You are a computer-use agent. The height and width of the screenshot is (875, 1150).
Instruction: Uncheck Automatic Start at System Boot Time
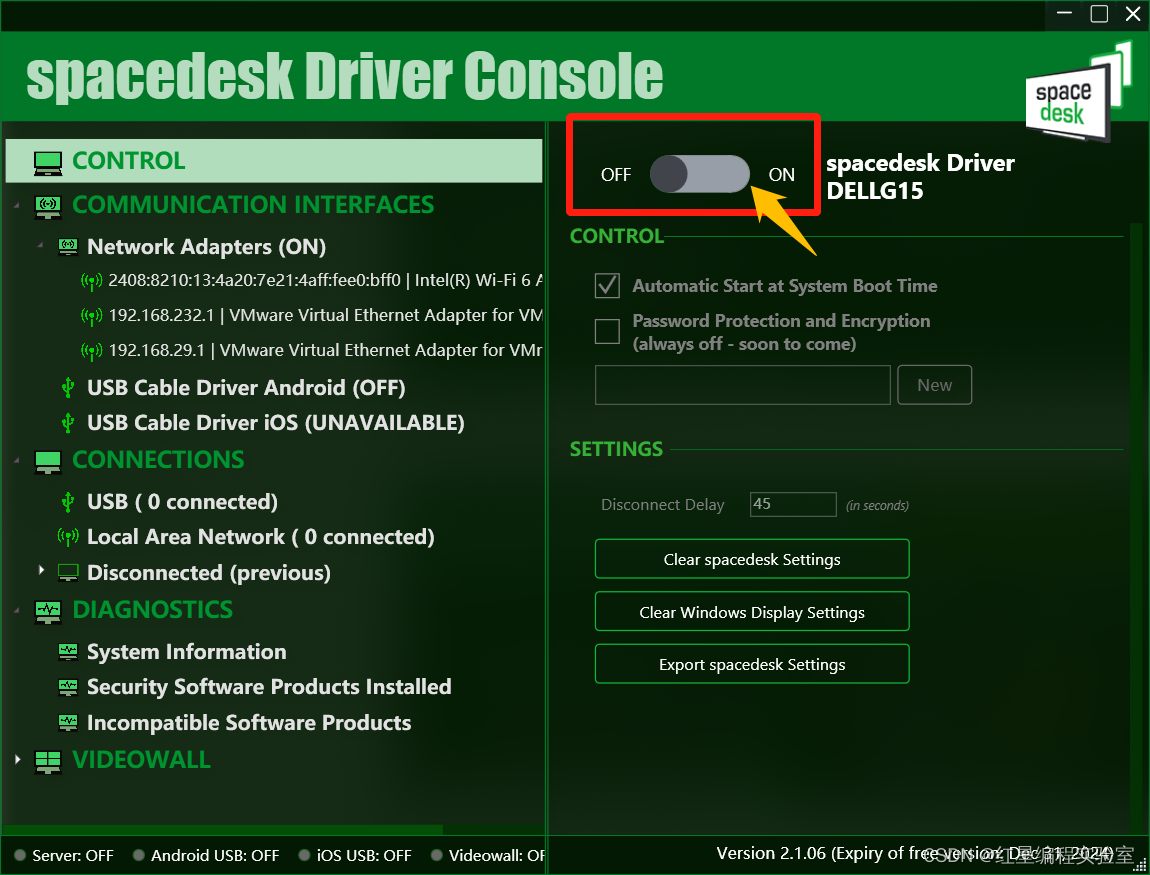[x=607, y=285]
